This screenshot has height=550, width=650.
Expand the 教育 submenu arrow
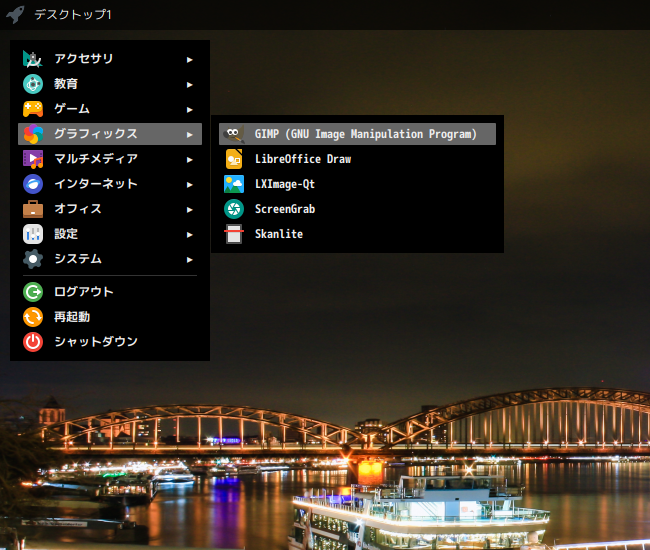pos(189,85)
